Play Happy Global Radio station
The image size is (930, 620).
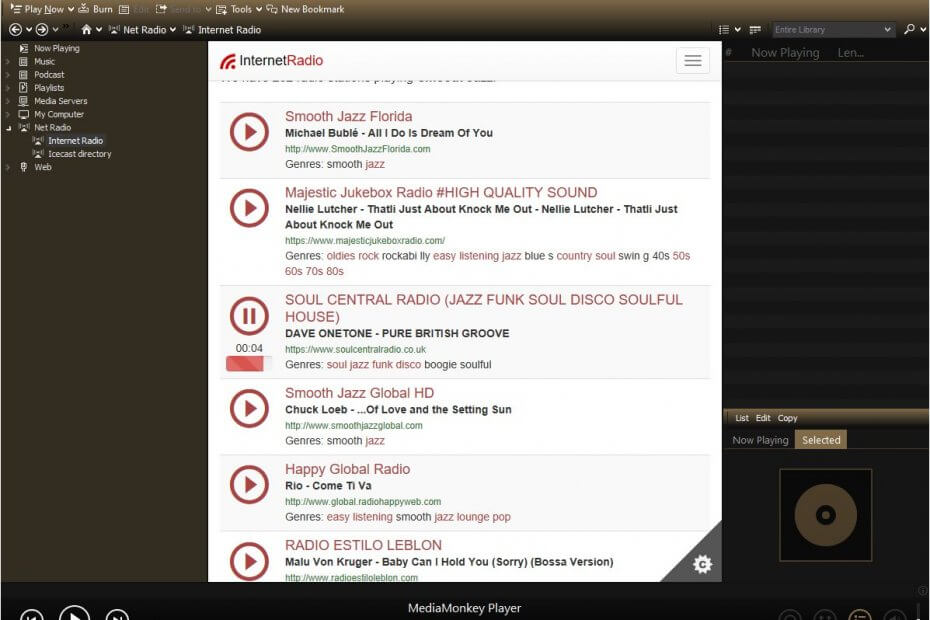click(x=249, y=485)
